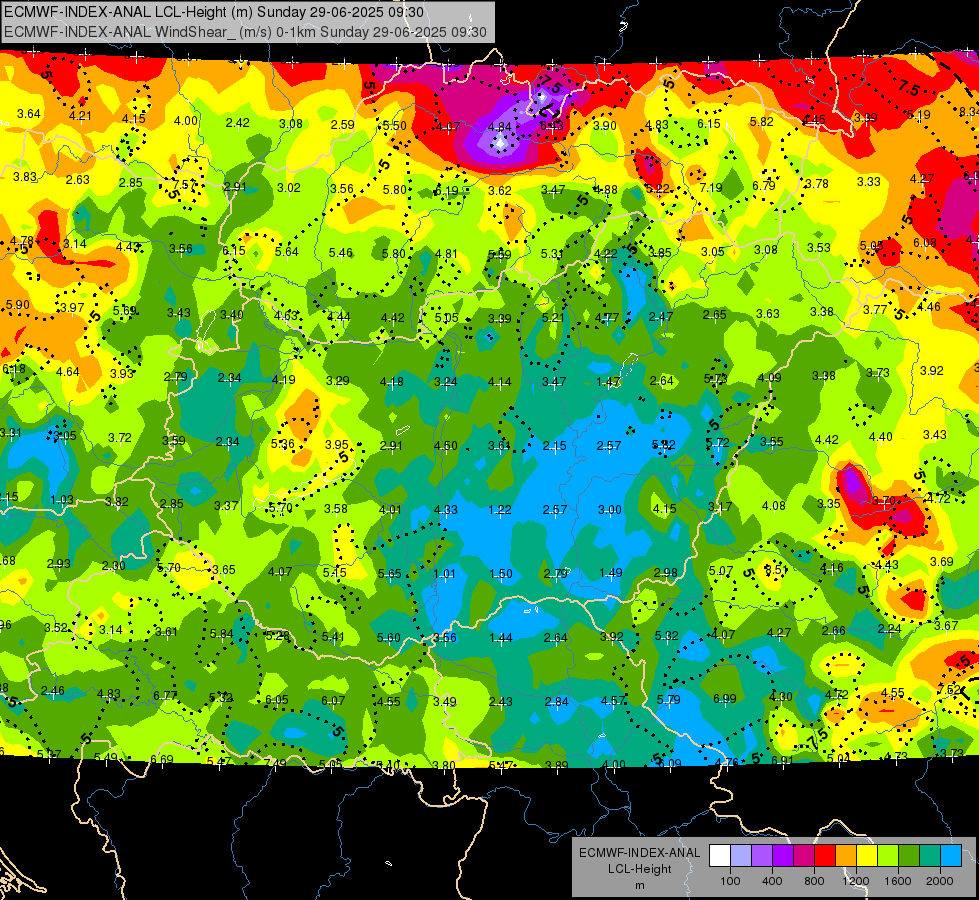Click the wind shear value 5.82

coord(762,122)
